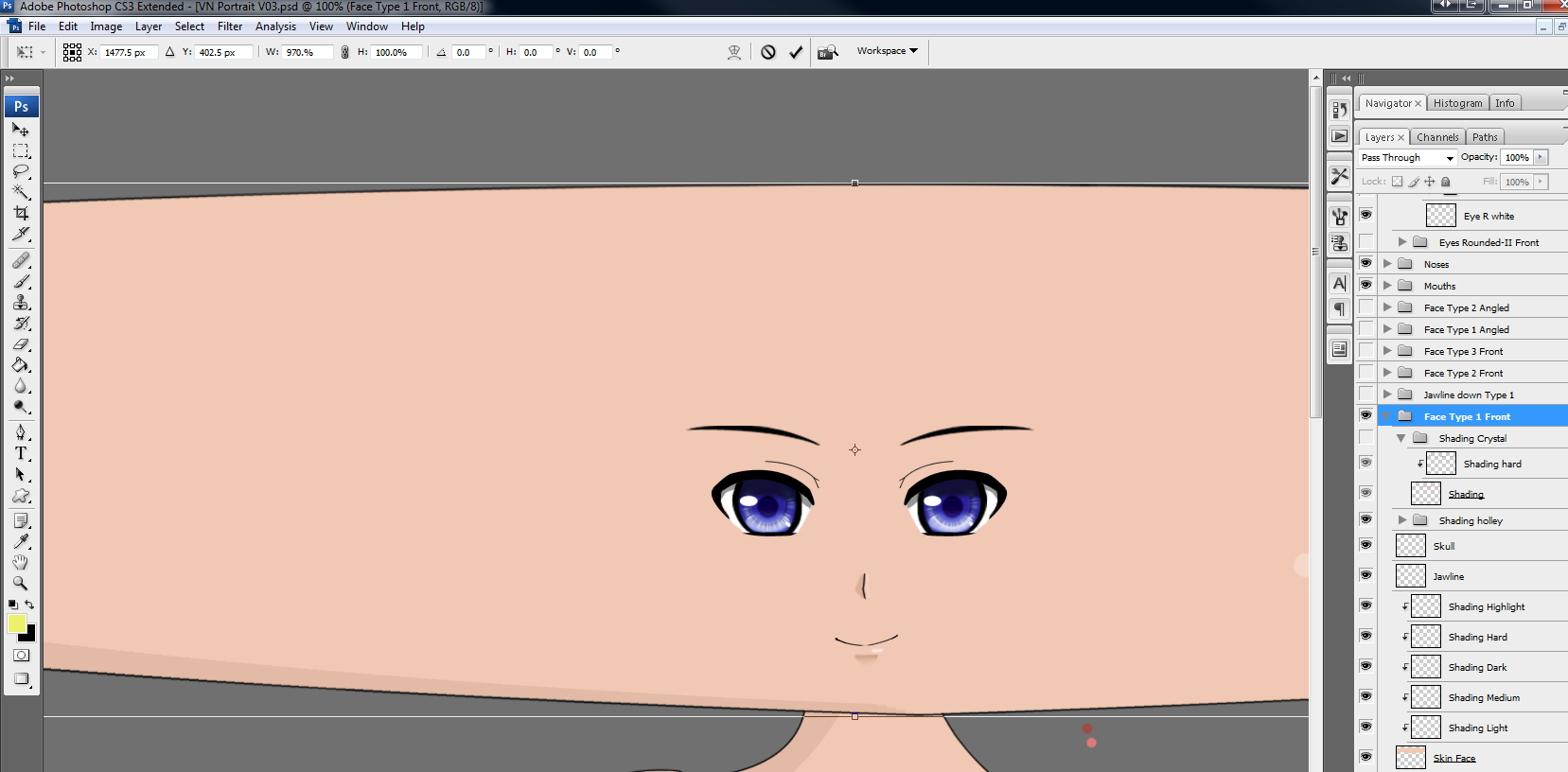Select the Slice tool
Screen dimensions: 1568x772
coord(21,235)
